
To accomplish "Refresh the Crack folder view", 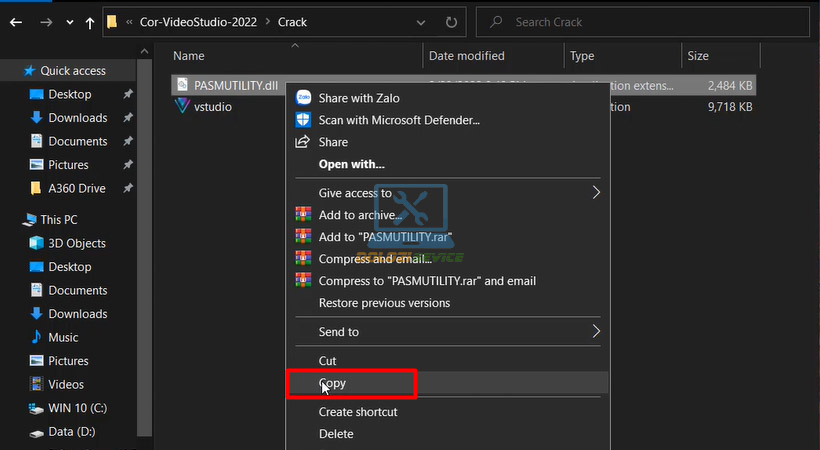I will (451, 22).
